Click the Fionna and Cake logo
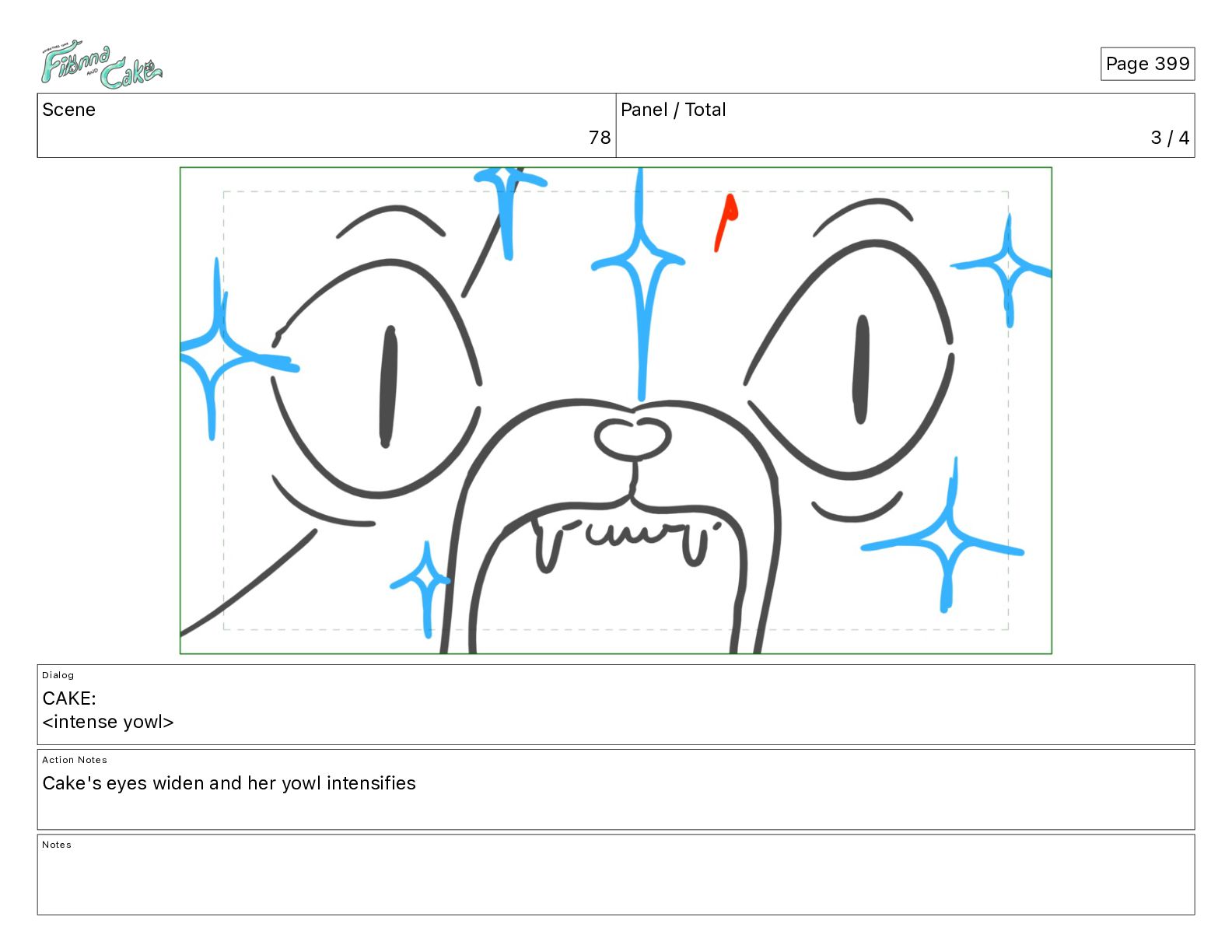The height and width of the screenshot is (952, 1232). pyautogui.click(x=101, y=65)
